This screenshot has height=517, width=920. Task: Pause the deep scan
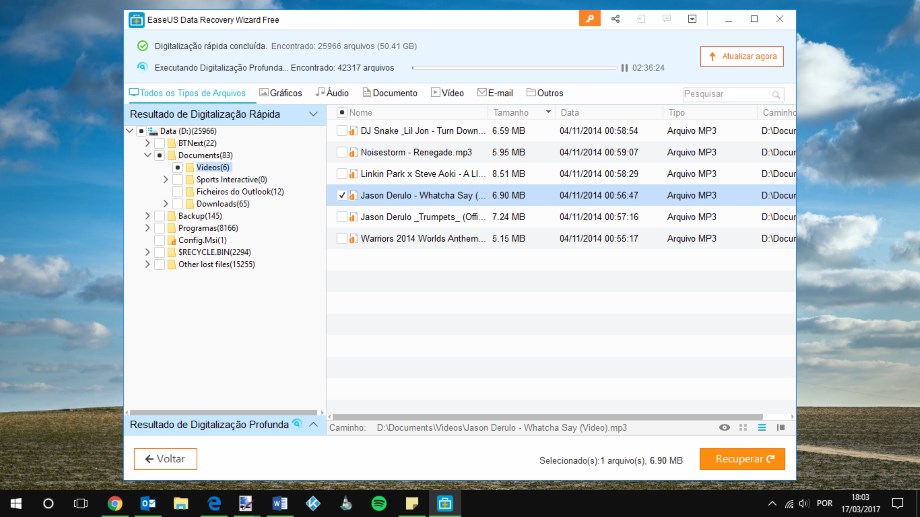[625, 68]
